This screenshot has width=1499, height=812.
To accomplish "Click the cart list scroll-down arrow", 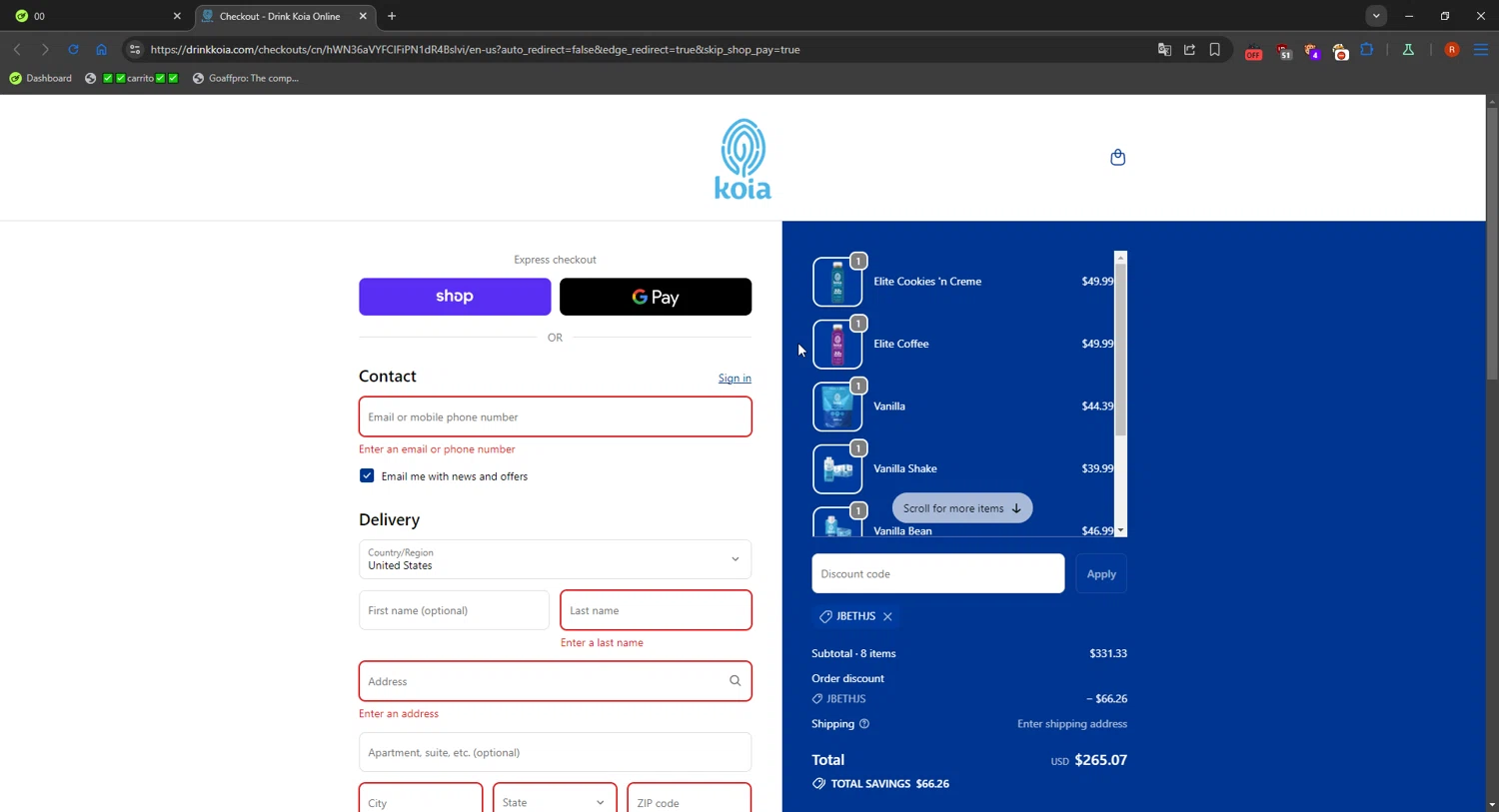I will (x=1120, y=531).
